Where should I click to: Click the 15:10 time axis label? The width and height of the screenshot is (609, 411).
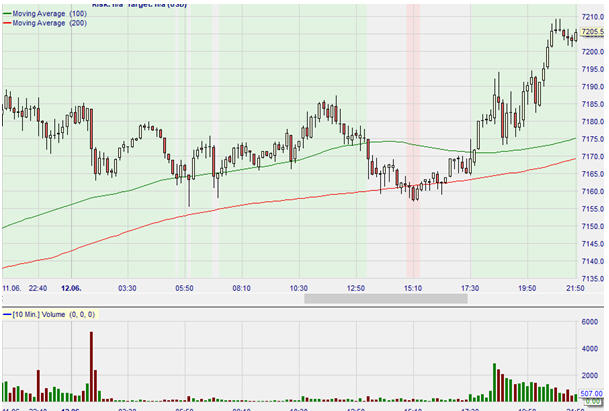click(x=413, y=288)
